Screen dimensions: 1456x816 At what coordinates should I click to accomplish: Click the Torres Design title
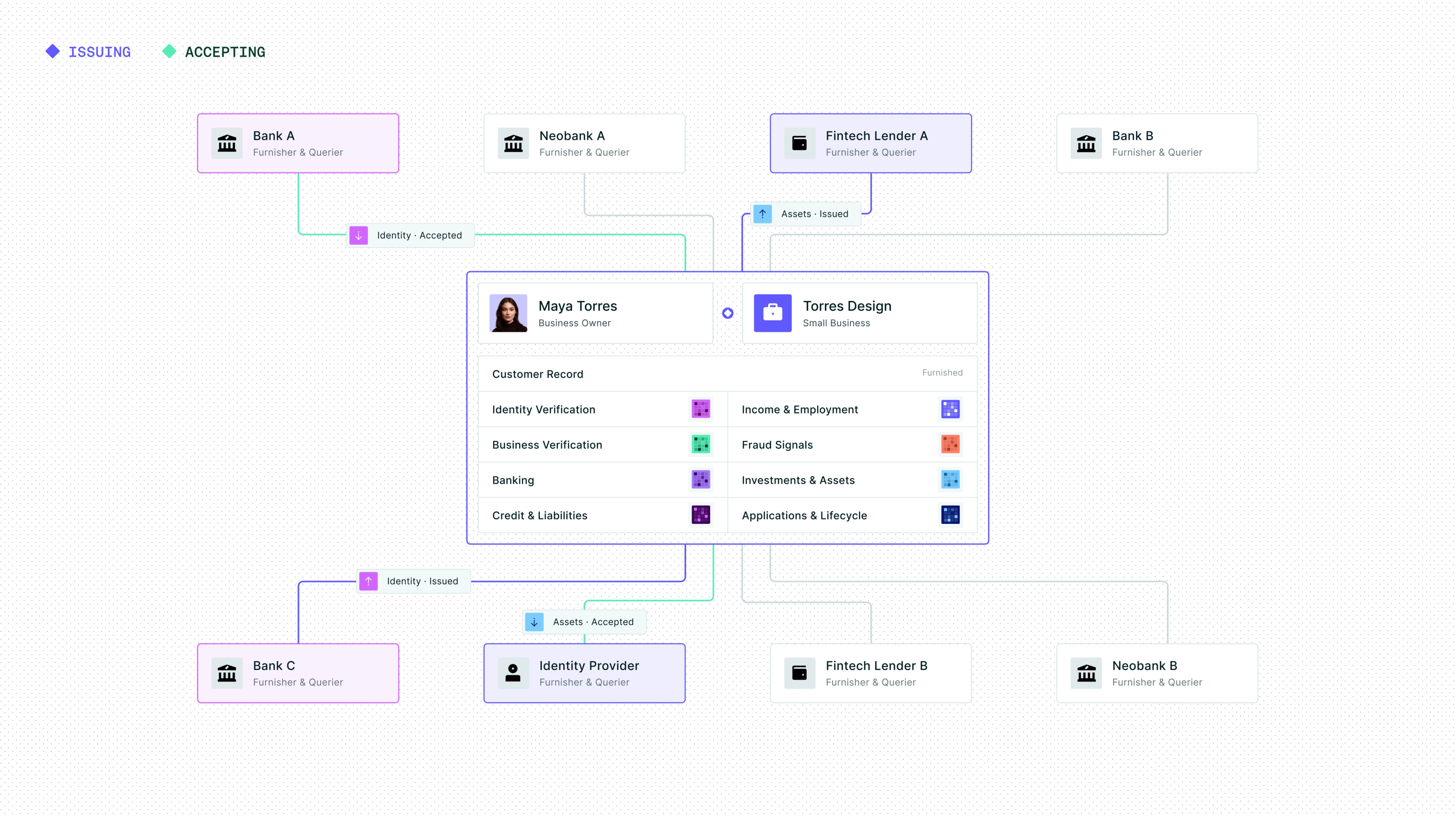coord(847,306)
